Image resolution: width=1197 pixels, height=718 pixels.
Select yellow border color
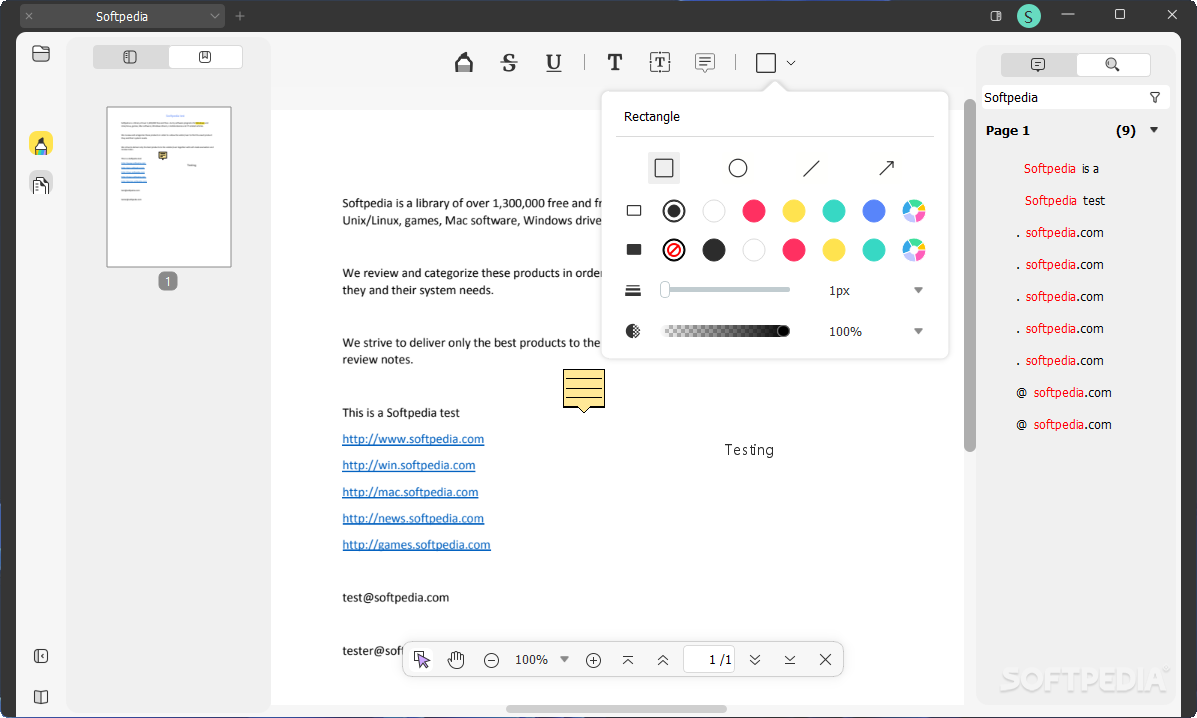(794, 211)
